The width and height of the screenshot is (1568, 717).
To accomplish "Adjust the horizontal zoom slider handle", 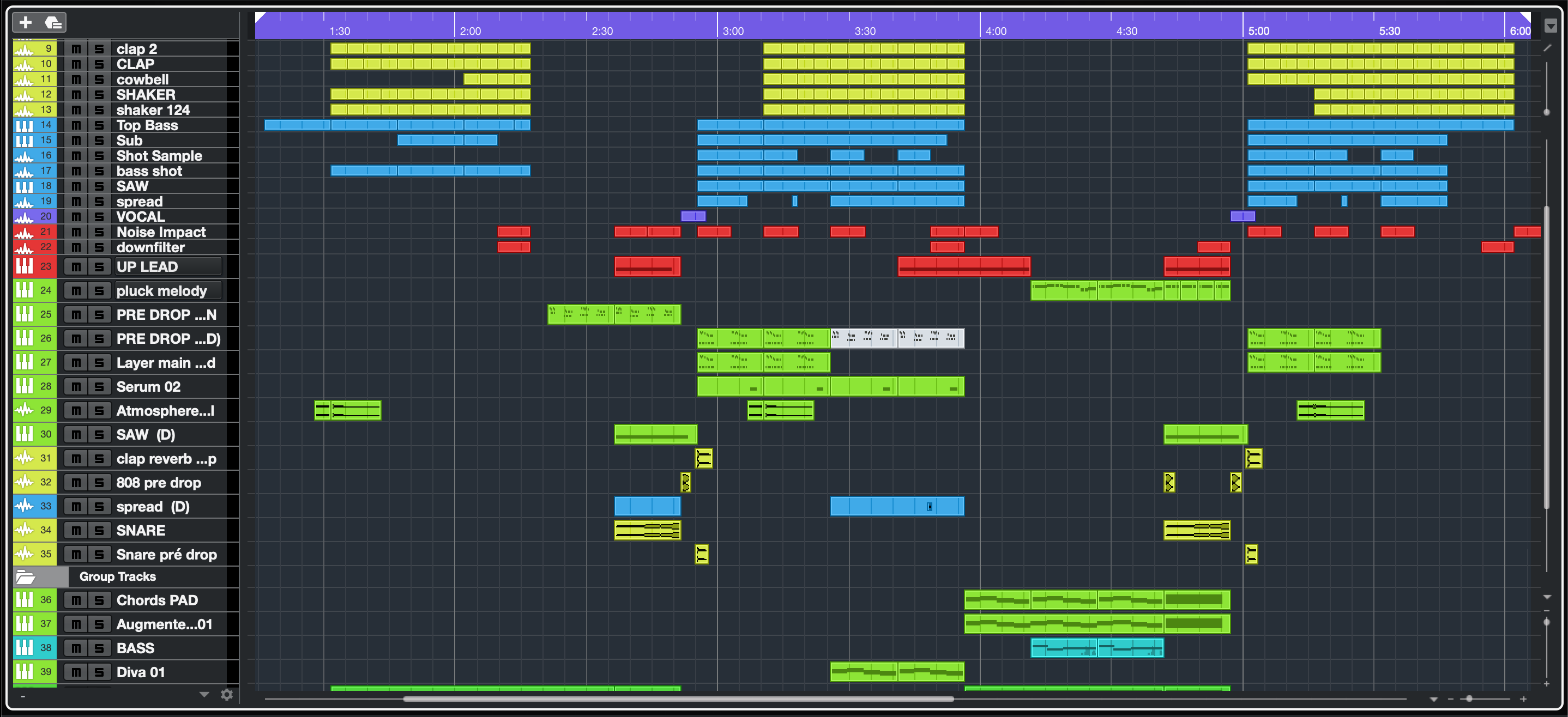I will click(x=1469, y=699).
